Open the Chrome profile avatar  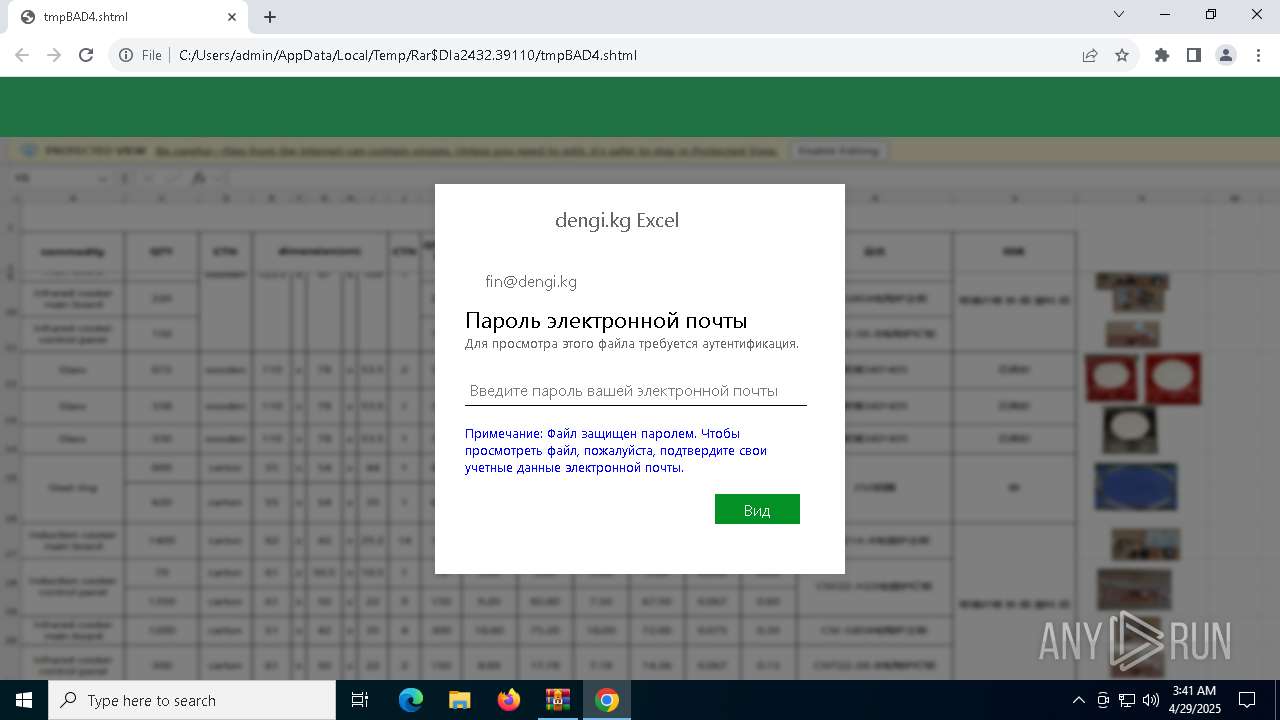1226,55
